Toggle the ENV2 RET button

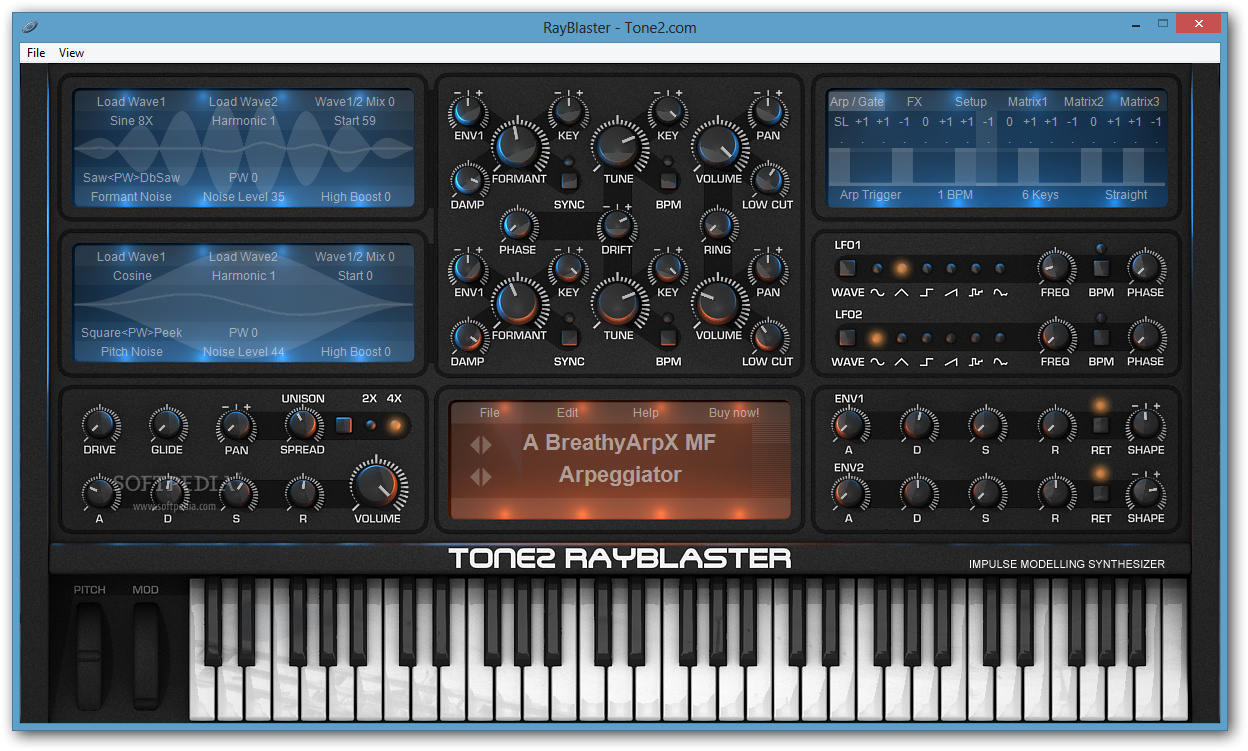pyautogui.click(x=1101, y=493)
